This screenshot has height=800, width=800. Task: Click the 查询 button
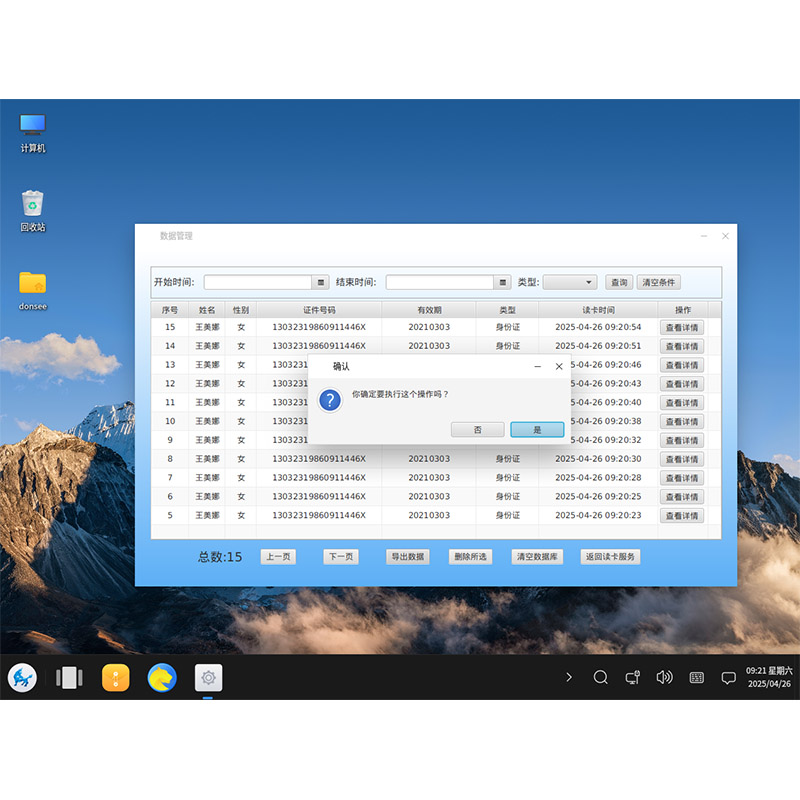619,283
